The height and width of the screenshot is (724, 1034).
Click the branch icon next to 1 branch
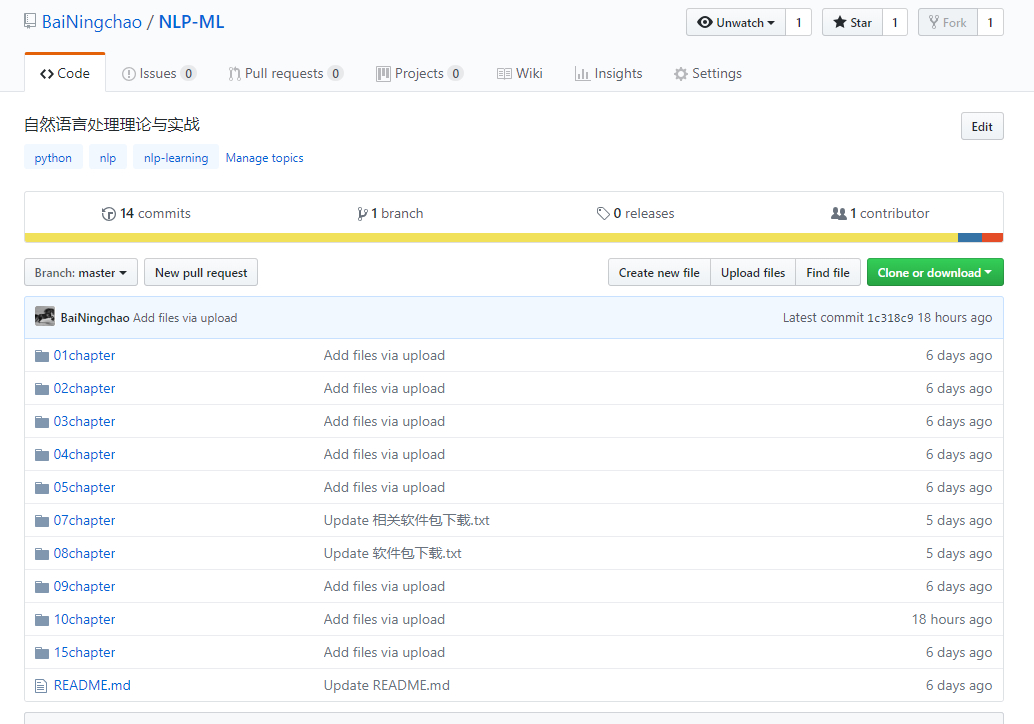[x=362, y=214]
